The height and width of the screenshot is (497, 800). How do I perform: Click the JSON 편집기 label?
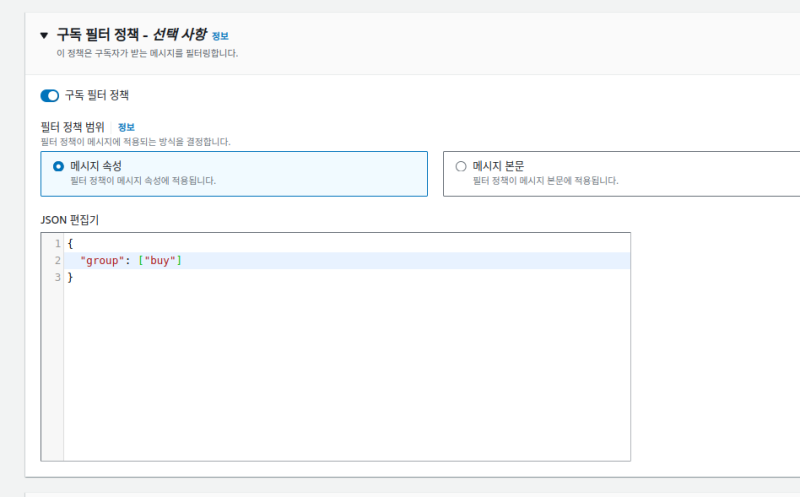click(69, 219)
